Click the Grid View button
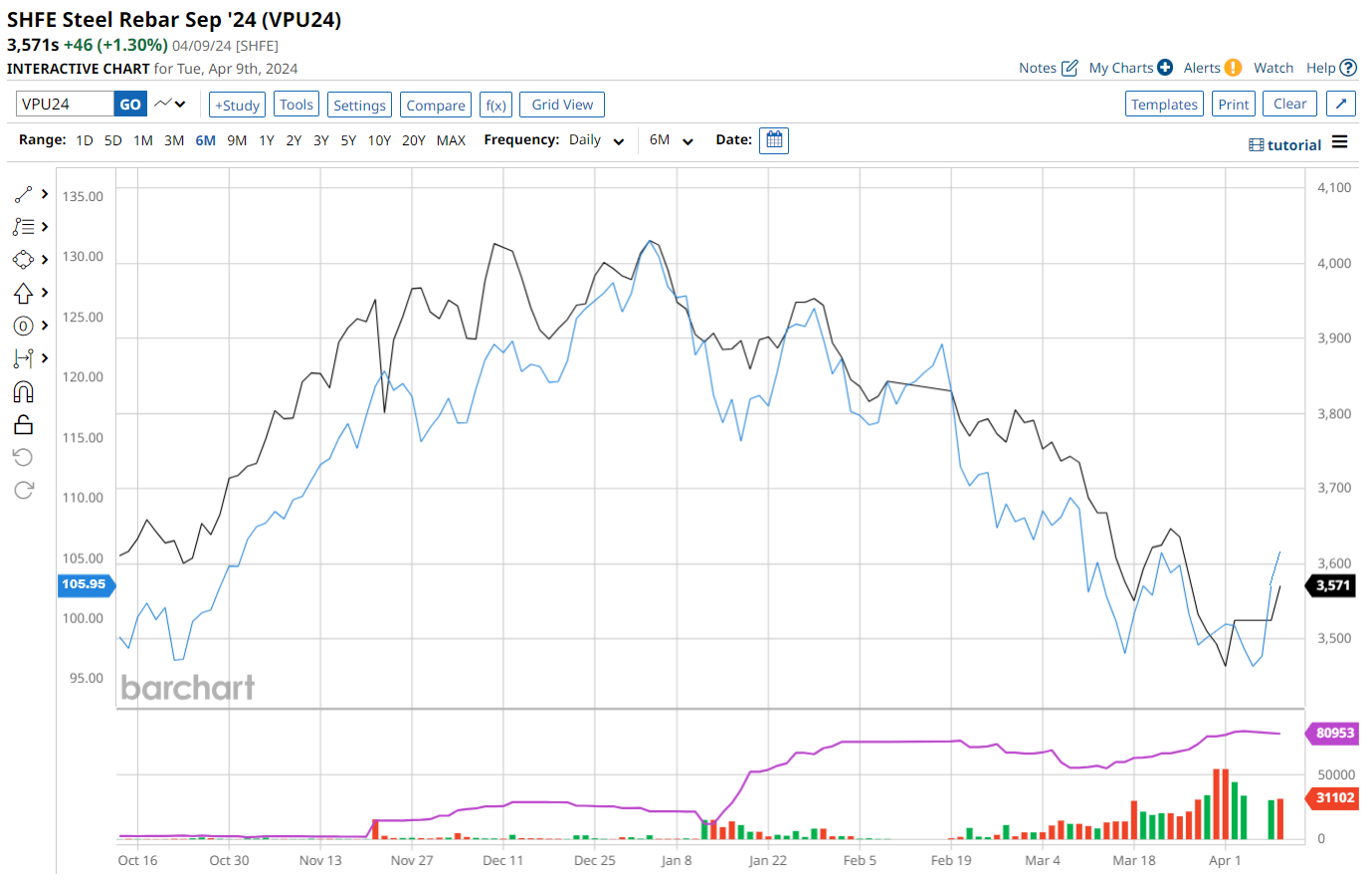 (x=562, y=105)
